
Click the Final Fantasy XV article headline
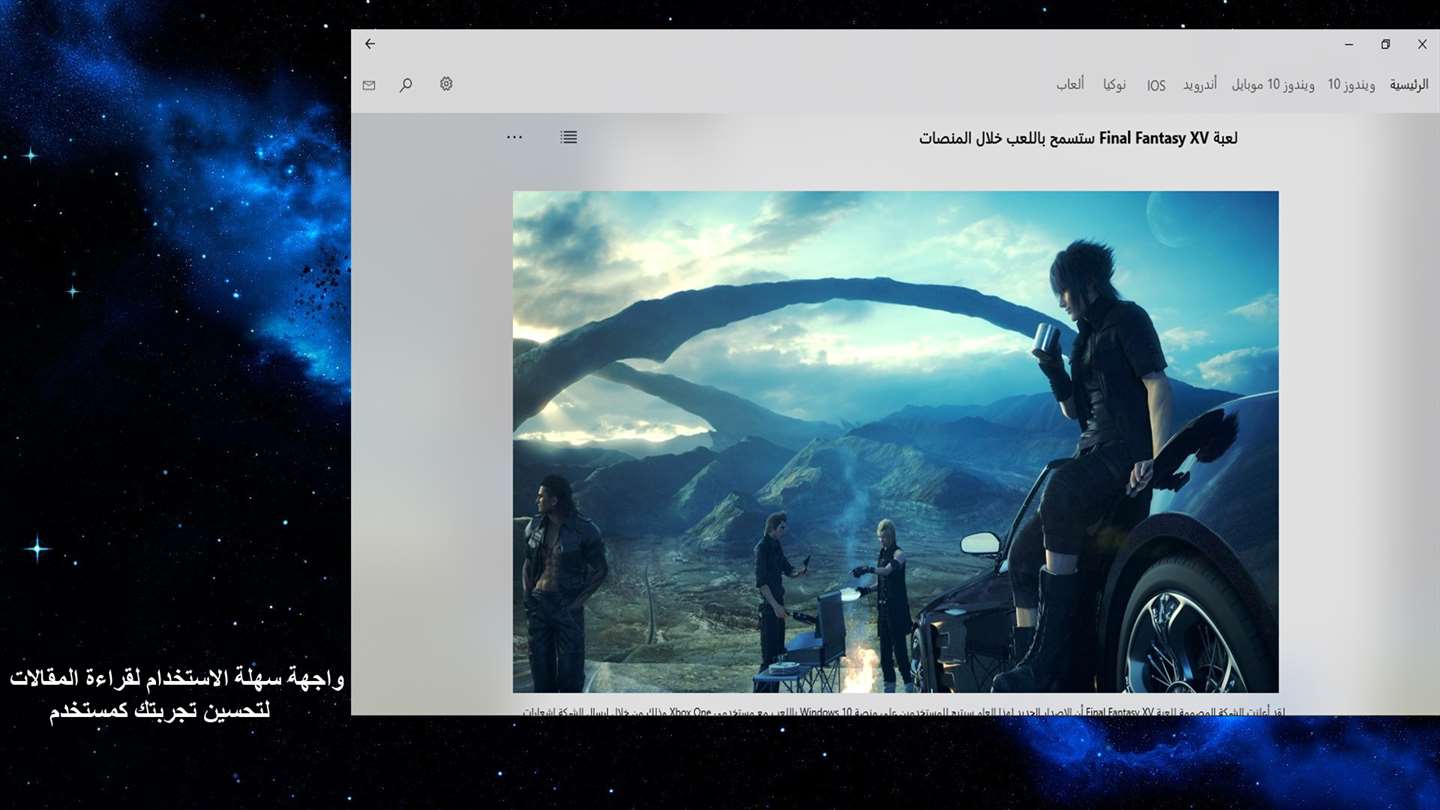pyautogui.click(x=1078, y=138)
